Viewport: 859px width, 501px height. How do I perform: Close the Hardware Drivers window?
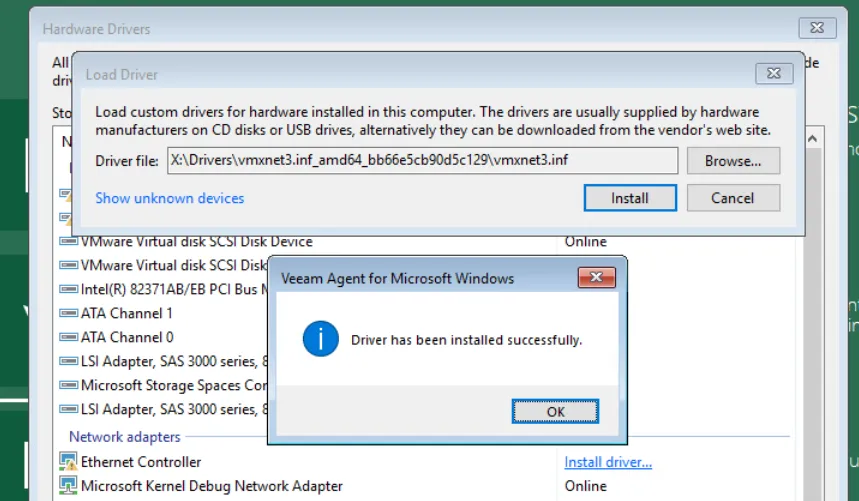(817, 28)
